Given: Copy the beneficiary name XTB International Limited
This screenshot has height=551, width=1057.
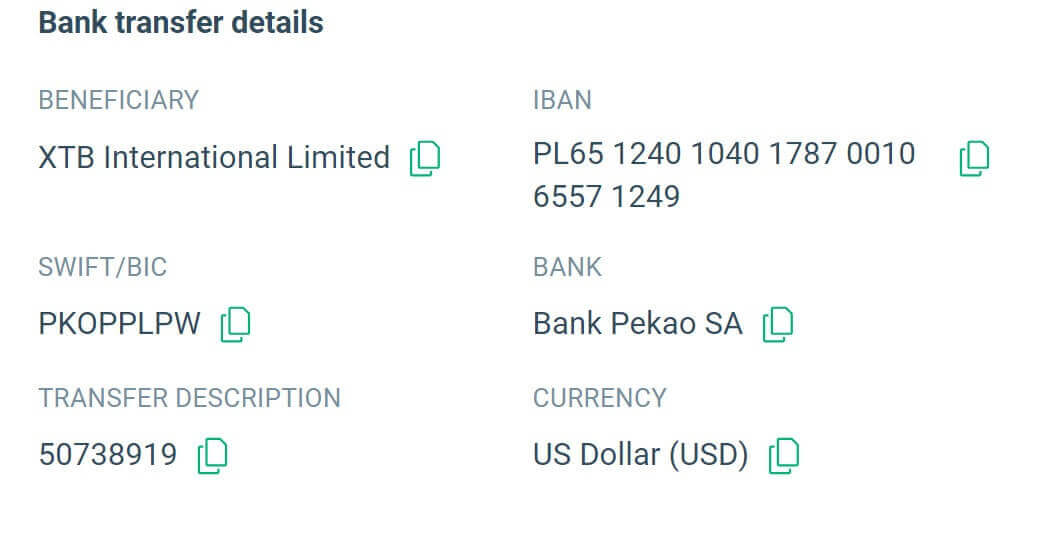Looking at the screenshot, I should coord(425,158).
